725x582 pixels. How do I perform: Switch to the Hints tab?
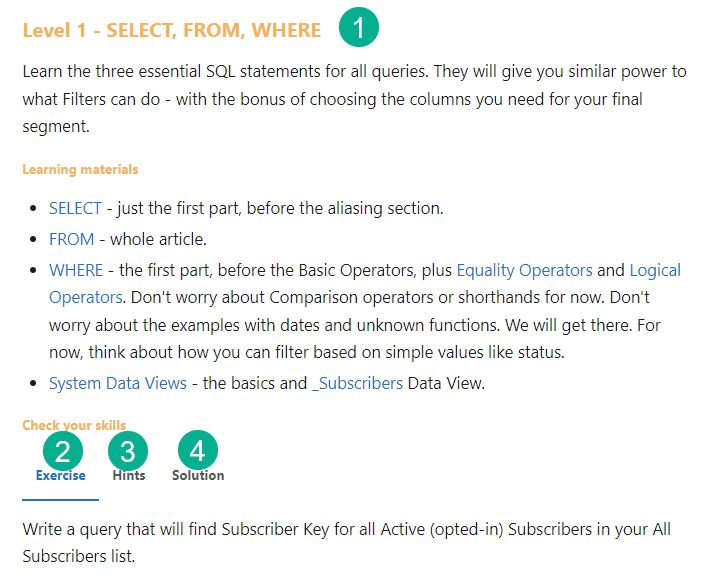coord(128,476)
